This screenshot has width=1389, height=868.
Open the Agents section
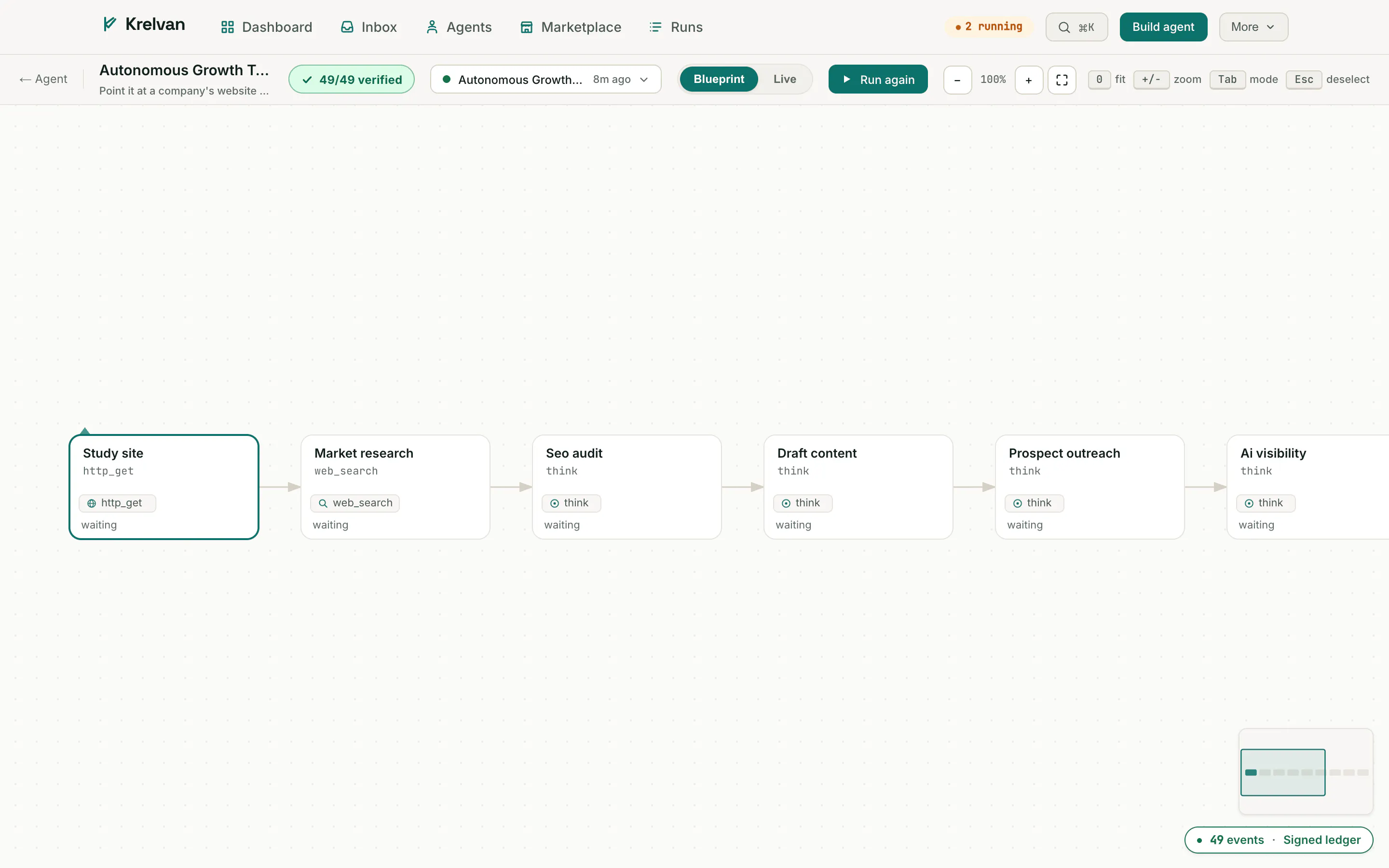(x=458, y=27)
